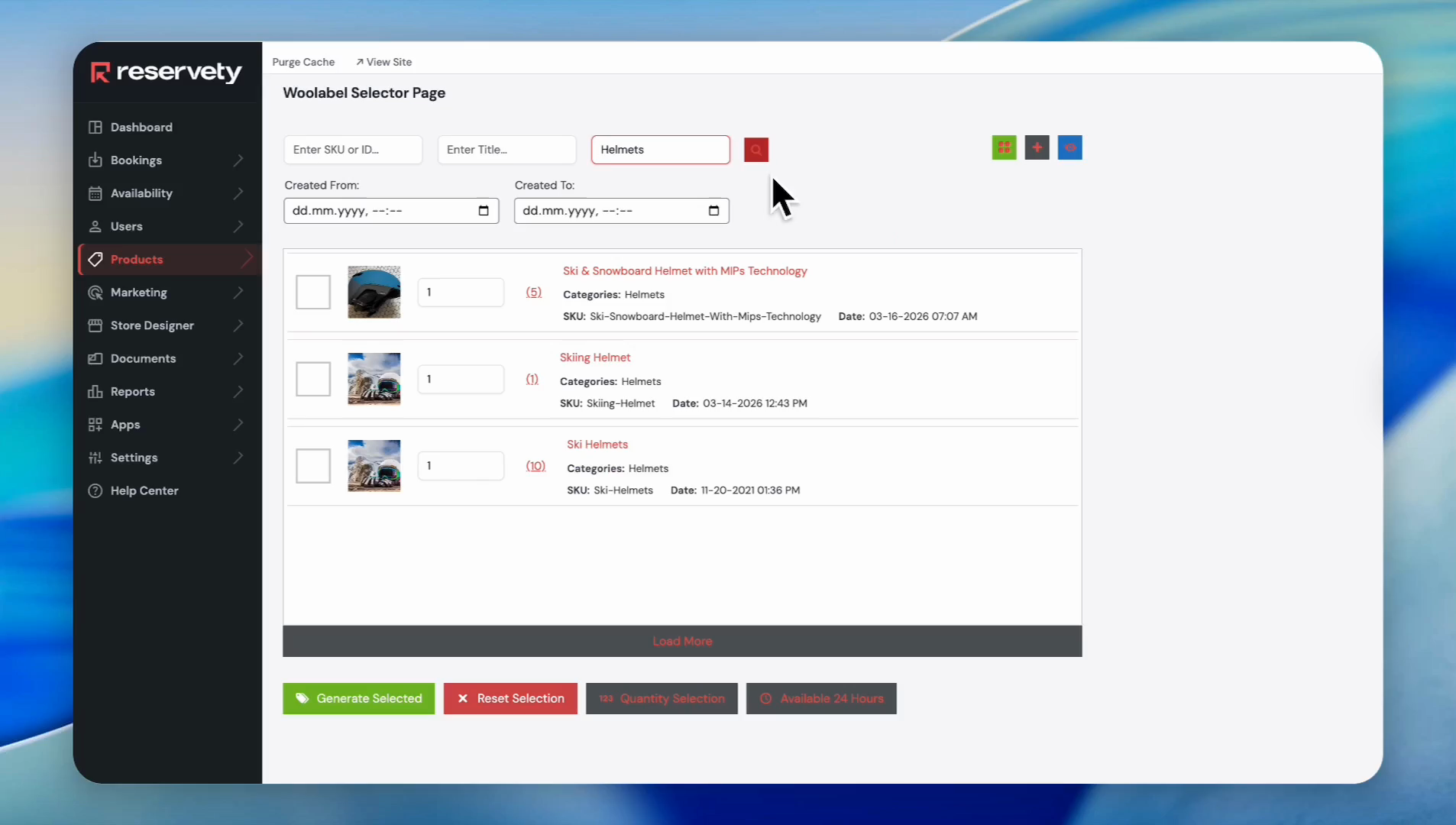Check the Ski & Snowboard Helmet checkbox

[313, 292]
